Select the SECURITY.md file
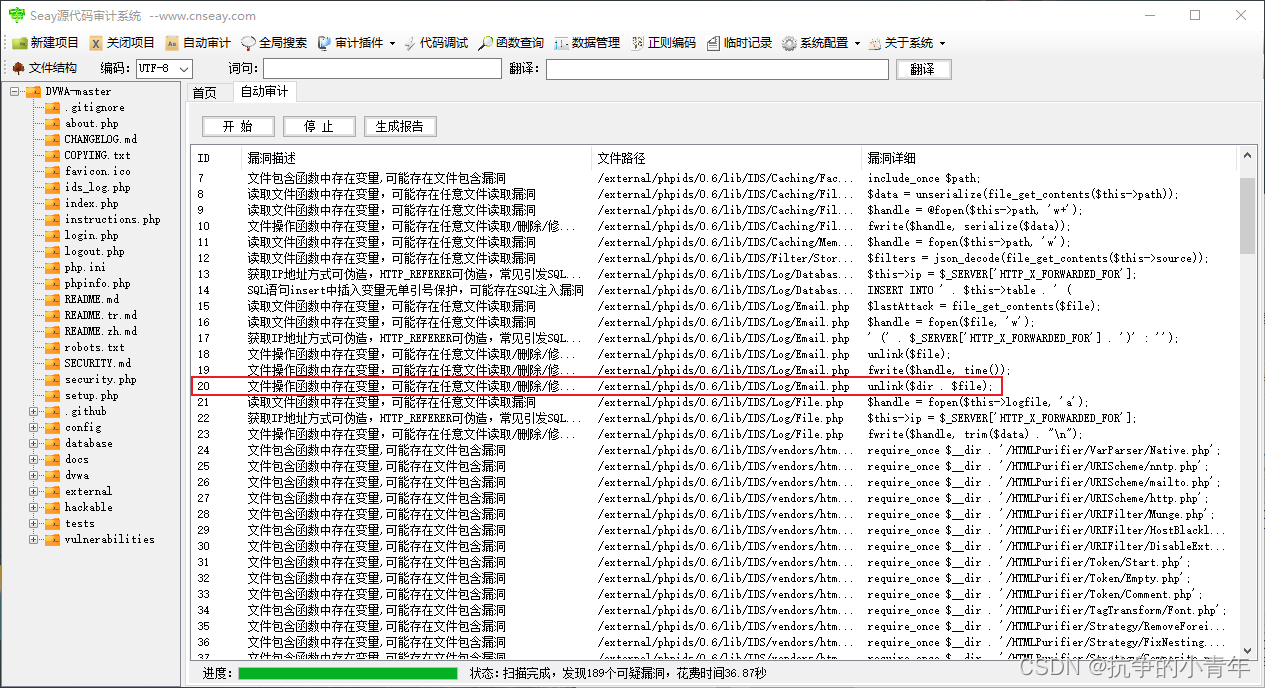The width and height of the screenshot is (1265, 688). click(x=97, y=363)
